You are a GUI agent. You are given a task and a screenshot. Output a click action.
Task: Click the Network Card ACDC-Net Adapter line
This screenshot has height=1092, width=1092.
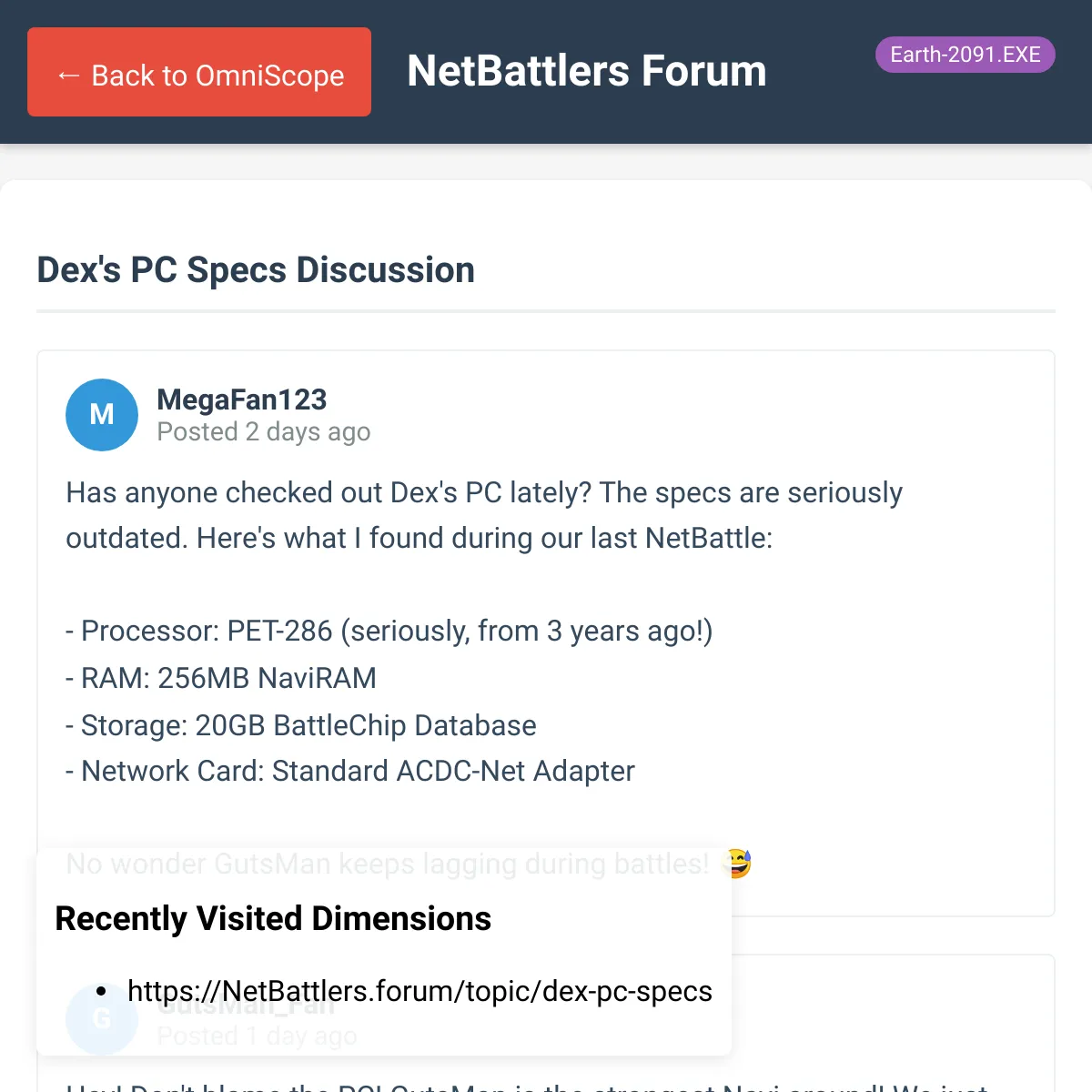pos(350,771)
